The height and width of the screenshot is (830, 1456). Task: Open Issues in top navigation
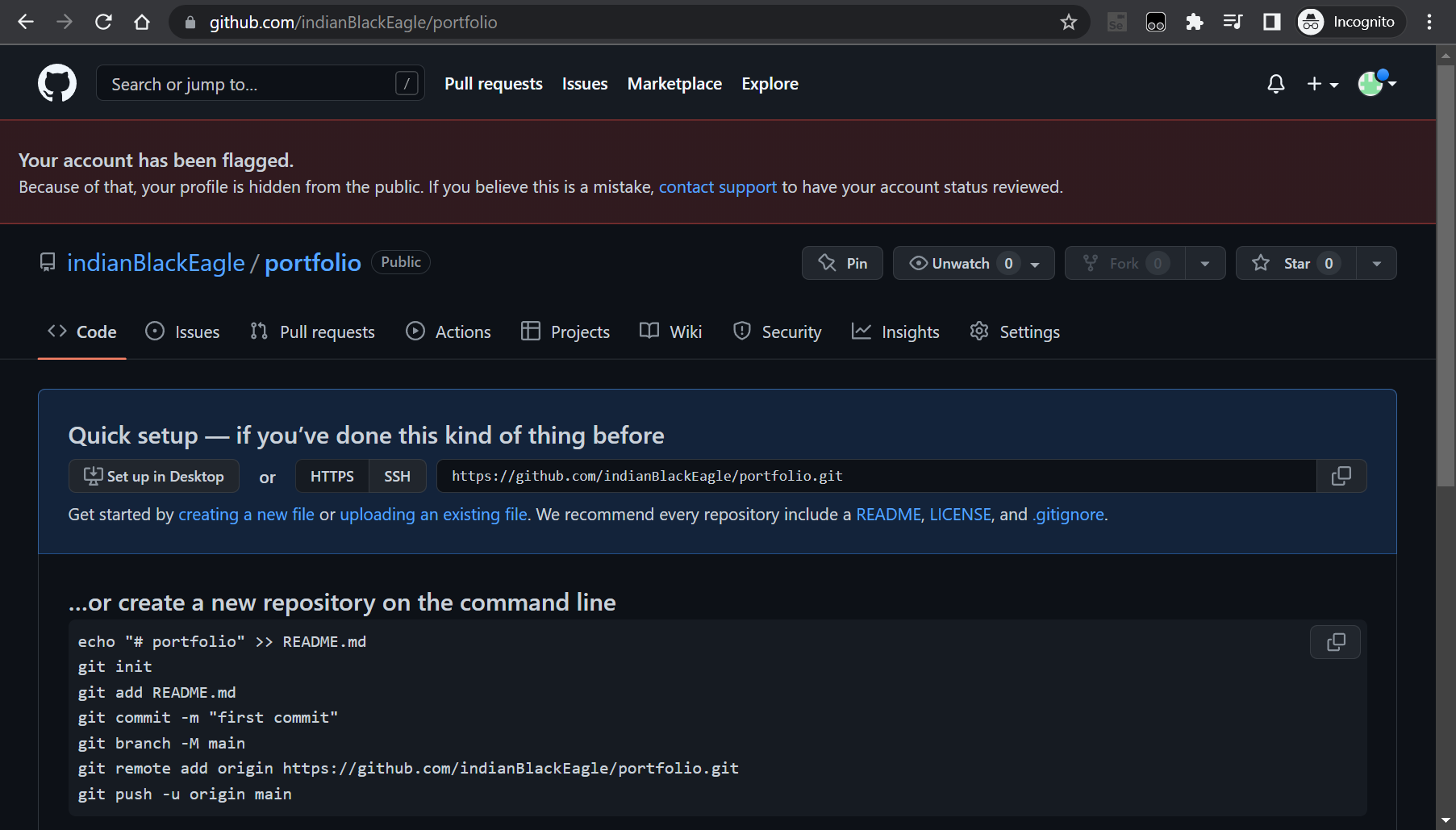tap(585, 84)
